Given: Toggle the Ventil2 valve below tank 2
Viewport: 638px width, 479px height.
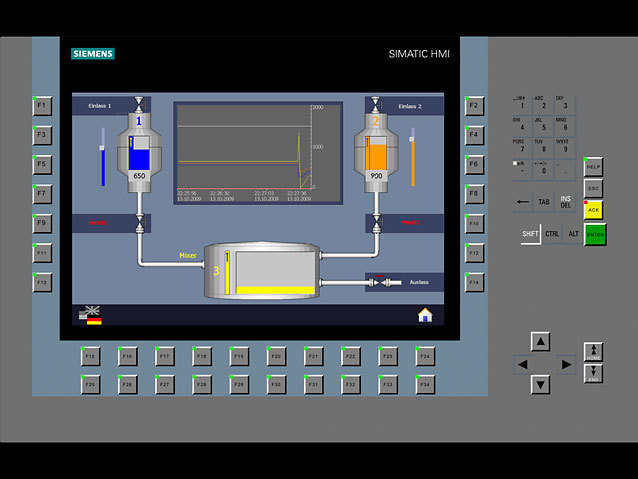Looking at the screenshot, I should pyautogui.click(x=376, y=223).
